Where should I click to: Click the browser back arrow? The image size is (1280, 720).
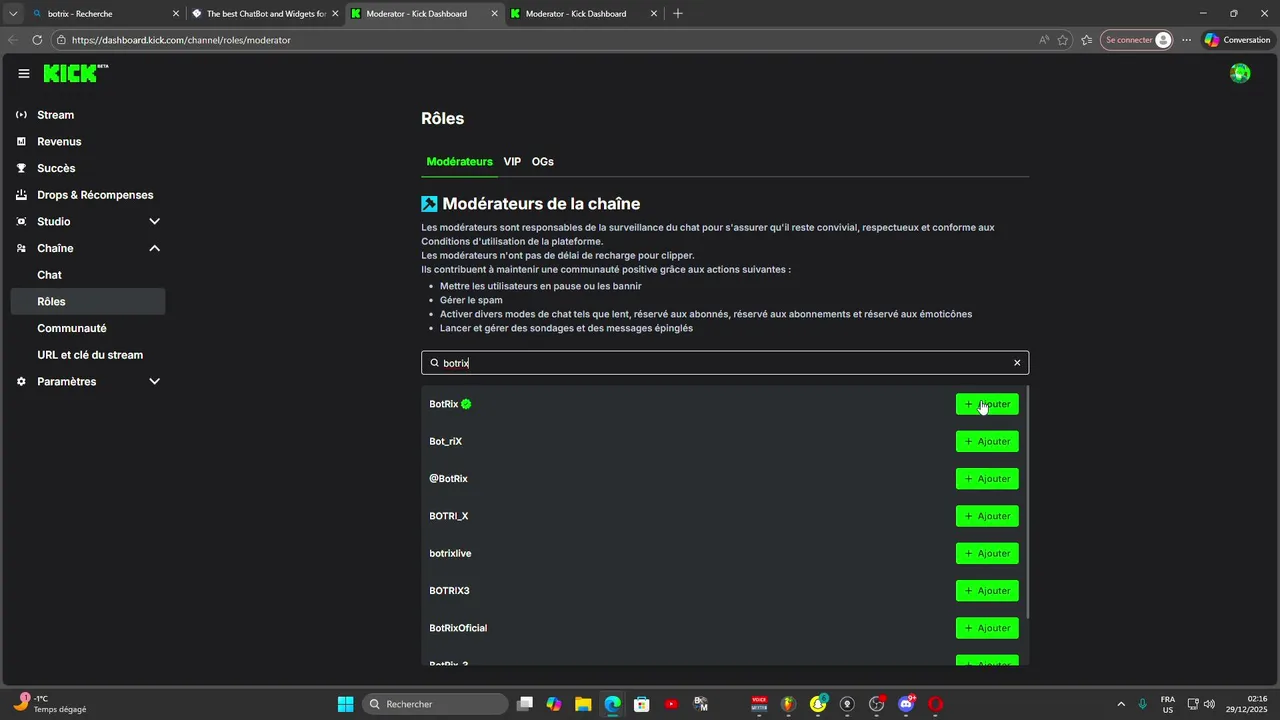[x=13, y=40]
